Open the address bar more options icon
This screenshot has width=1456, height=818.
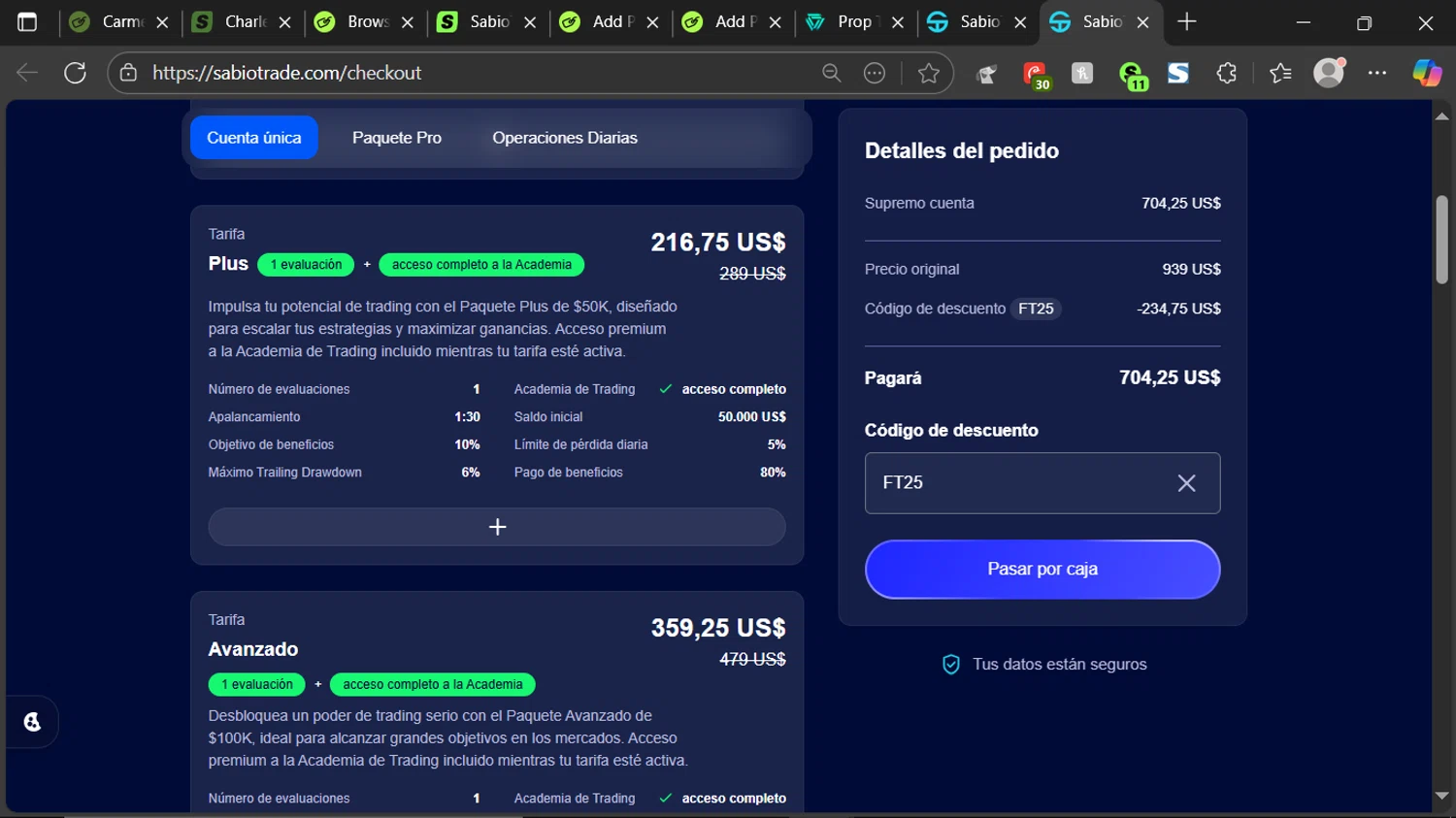click(875, 73)
